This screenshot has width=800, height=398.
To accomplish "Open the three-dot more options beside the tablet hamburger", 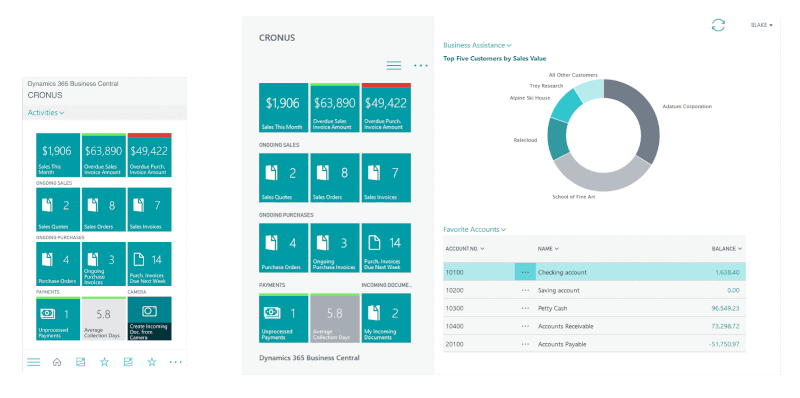I will click(421, 65).
